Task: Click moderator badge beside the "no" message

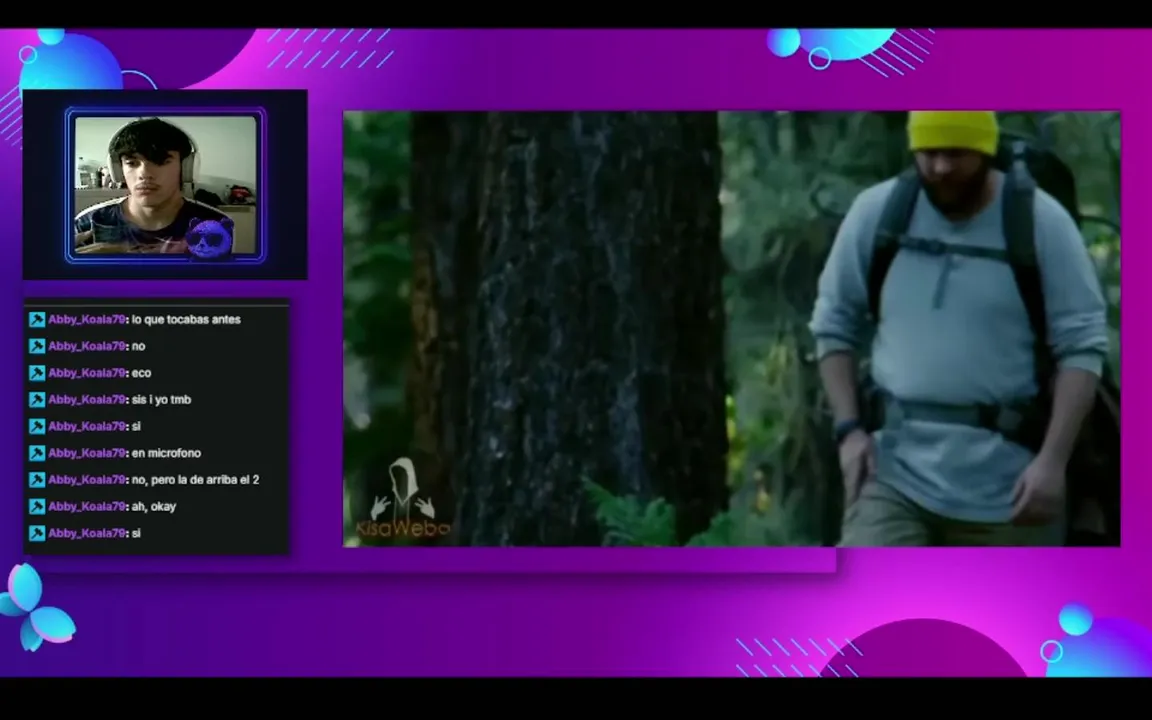Action: 37,346
